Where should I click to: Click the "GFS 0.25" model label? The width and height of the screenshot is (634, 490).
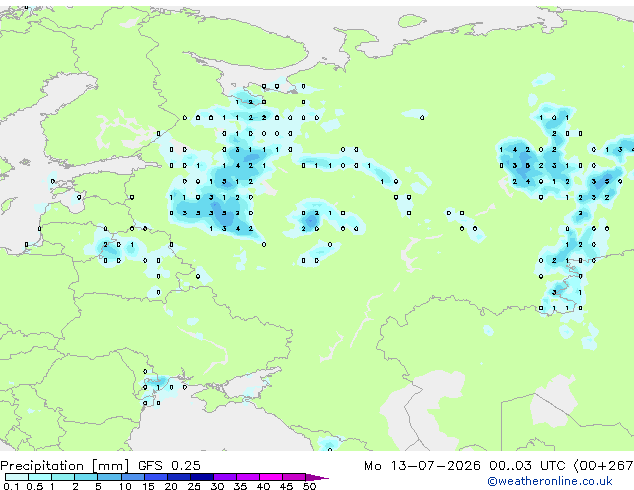169,466
